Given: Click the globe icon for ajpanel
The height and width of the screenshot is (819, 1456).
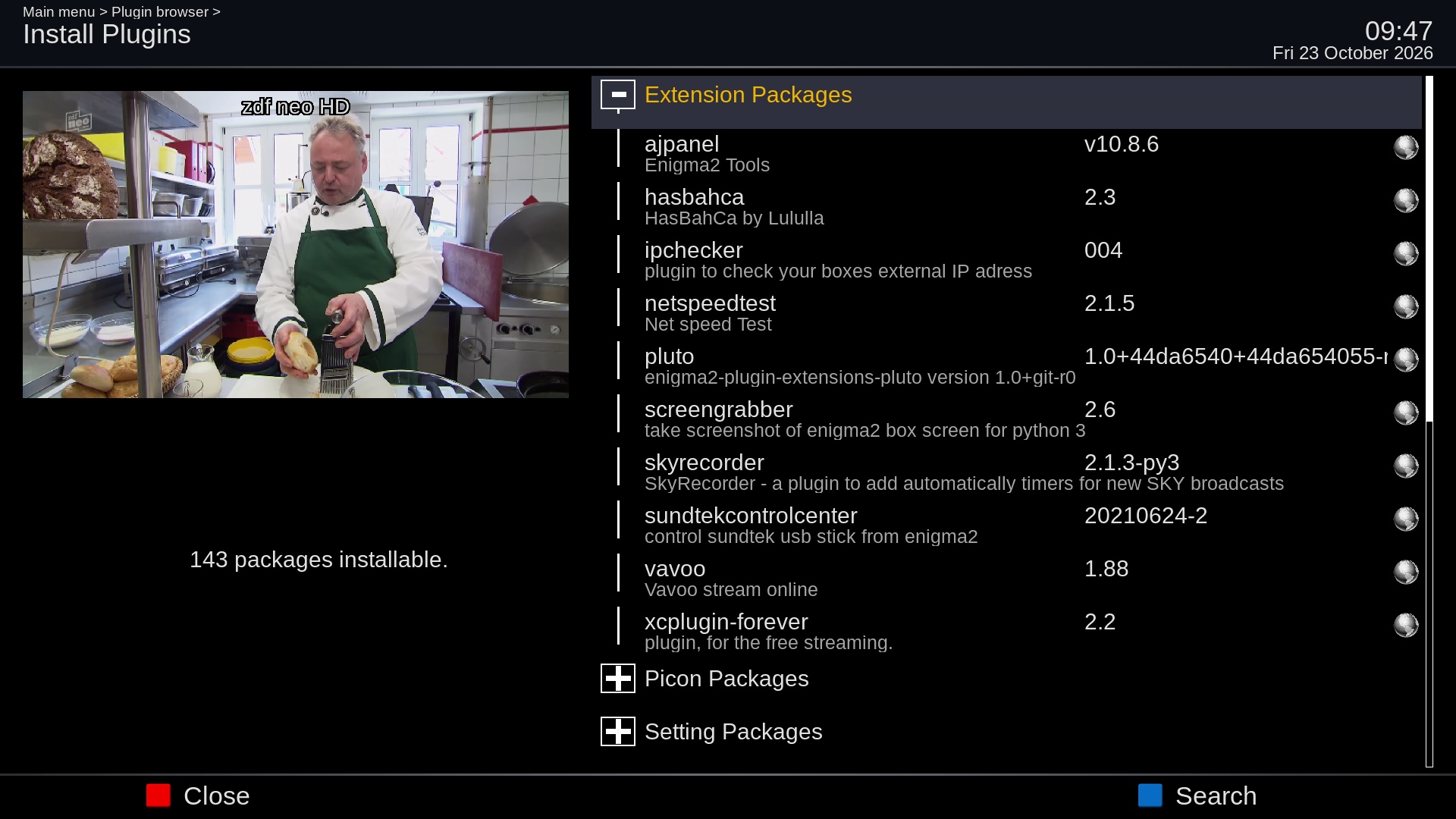Looking at the screenshot, I should (x=1406, y=147).
